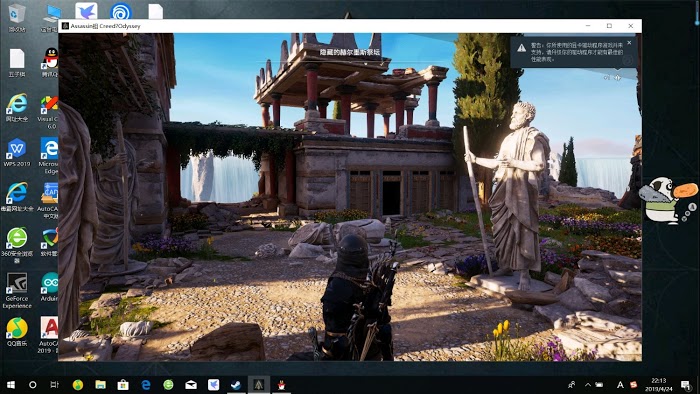
Task: Minimize the Assassin's Creed Odyssey window
Action: pyautogui.click(x=588, y=26)
